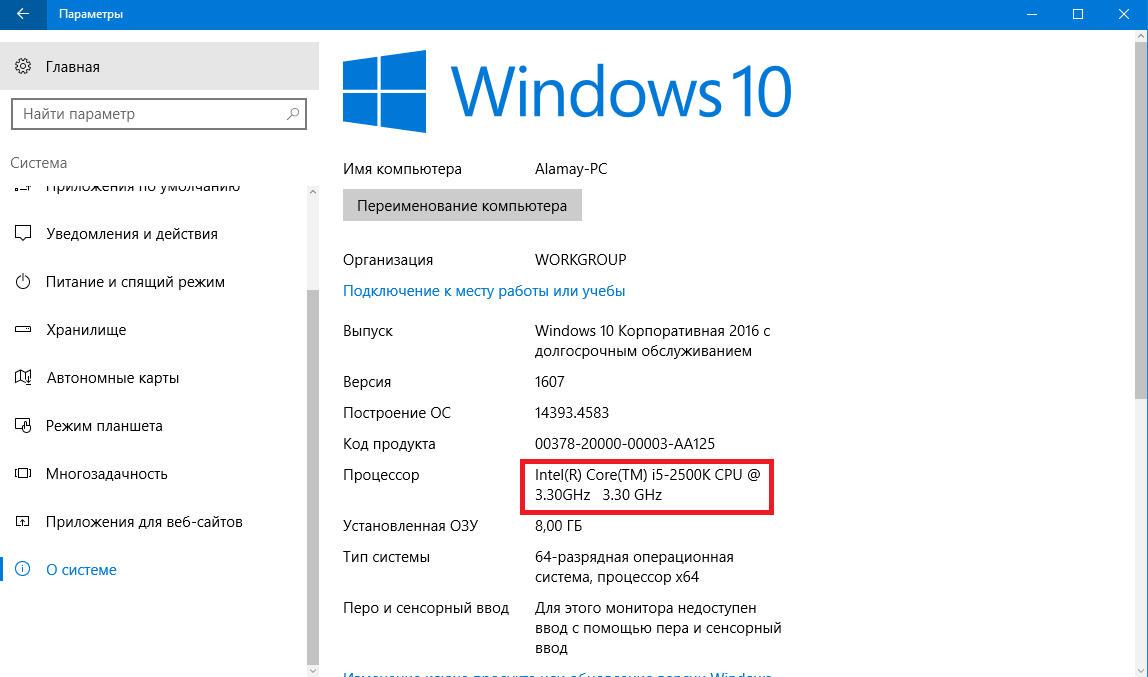This screenshot has width=1148, height=677.
Task: Click the gear icon beside Главная
Action: pyautogui.click(x=23, y=67)
